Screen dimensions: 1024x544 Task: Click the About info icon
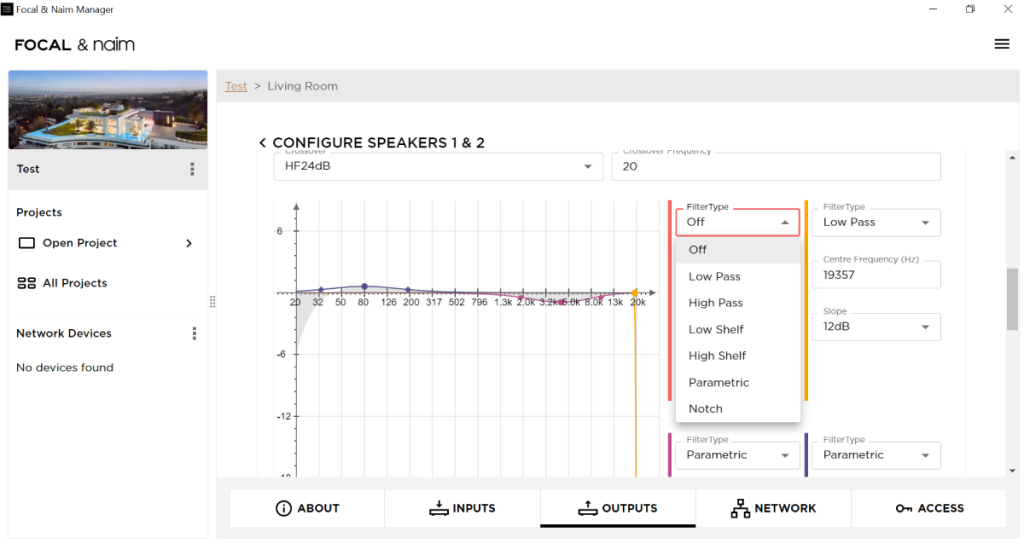(x=283, y=508)
